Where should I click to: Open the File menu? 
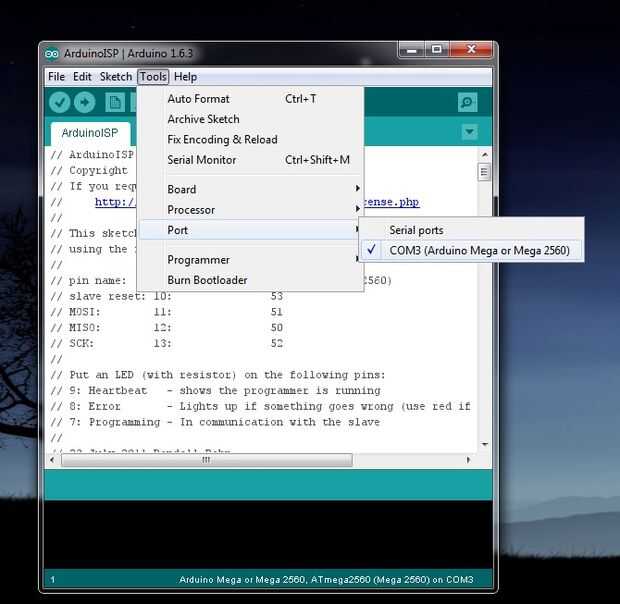click(56, 77)
